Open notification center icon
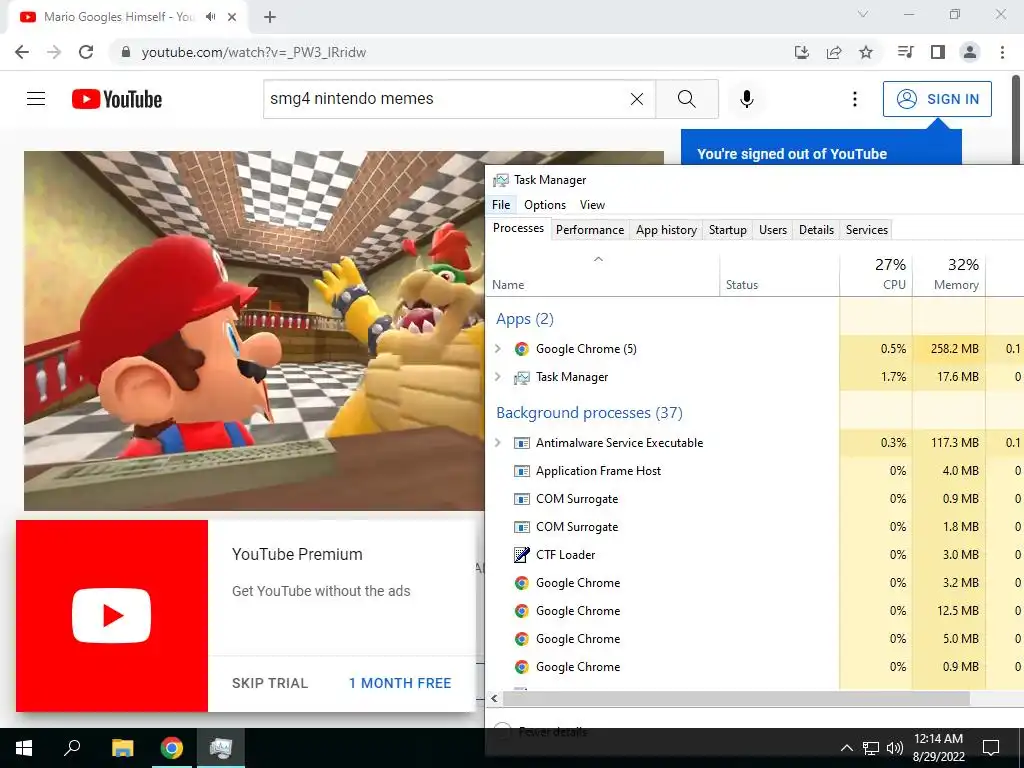The height and width of the screenshot is (768, 1024). [991, 748]
